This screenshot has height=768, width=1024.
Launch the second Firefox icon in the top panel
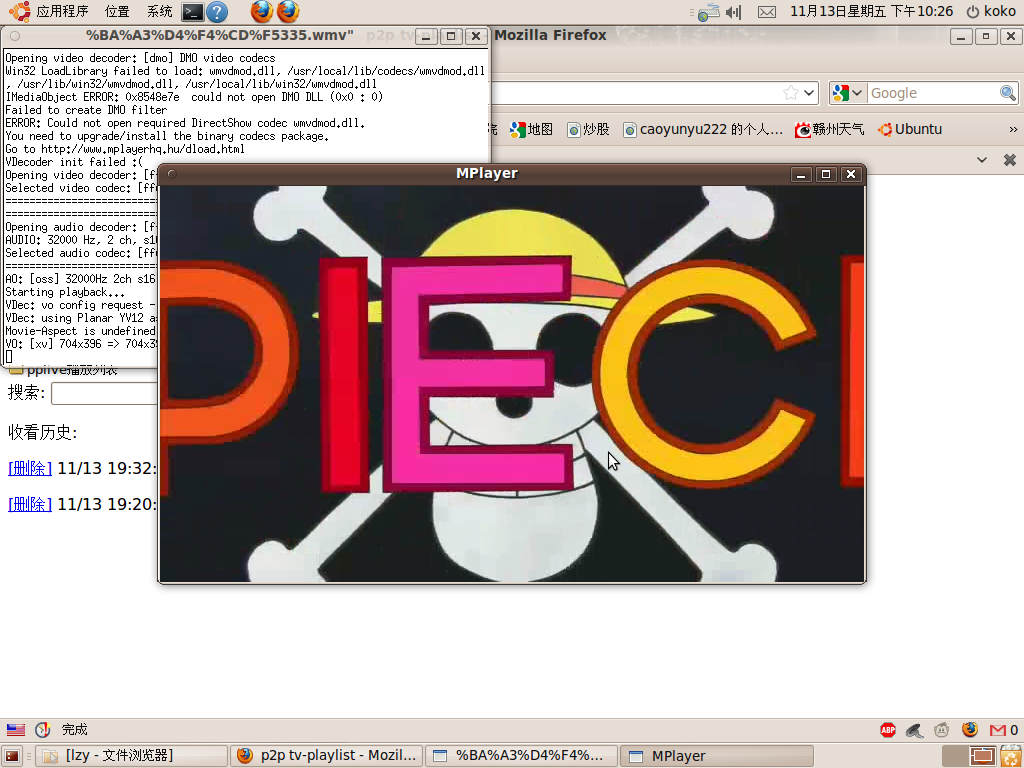[x=288, y=11]
